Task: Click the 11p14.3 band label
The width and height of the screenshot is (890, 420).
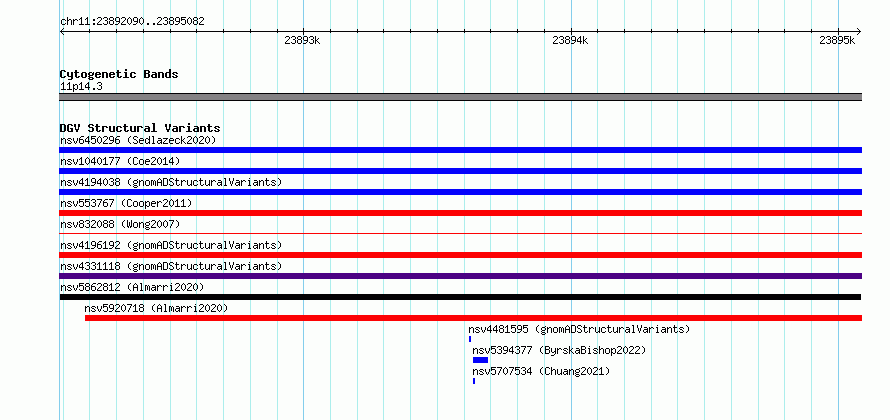Action: tap(81, 87)
